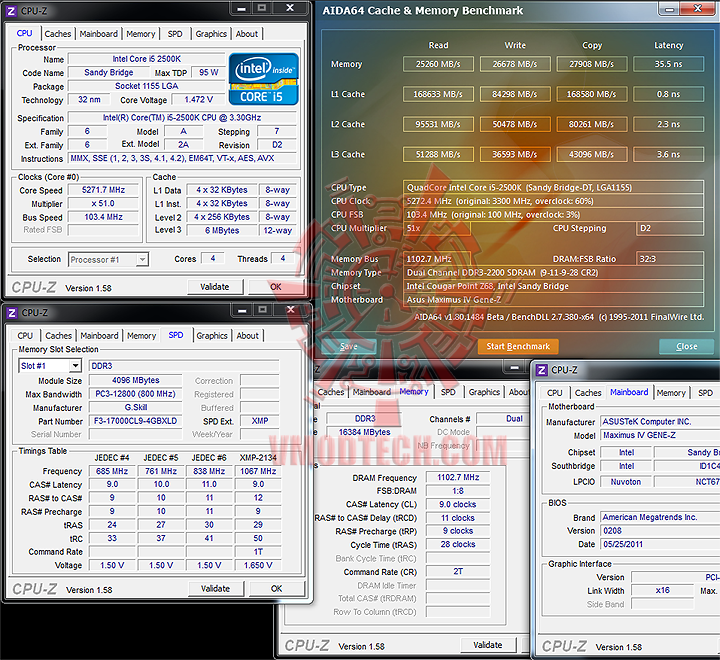This screenshot has width=720, height=660.
Task: Minimize the AIDA64 benchmark window
Action: (670, 9)
